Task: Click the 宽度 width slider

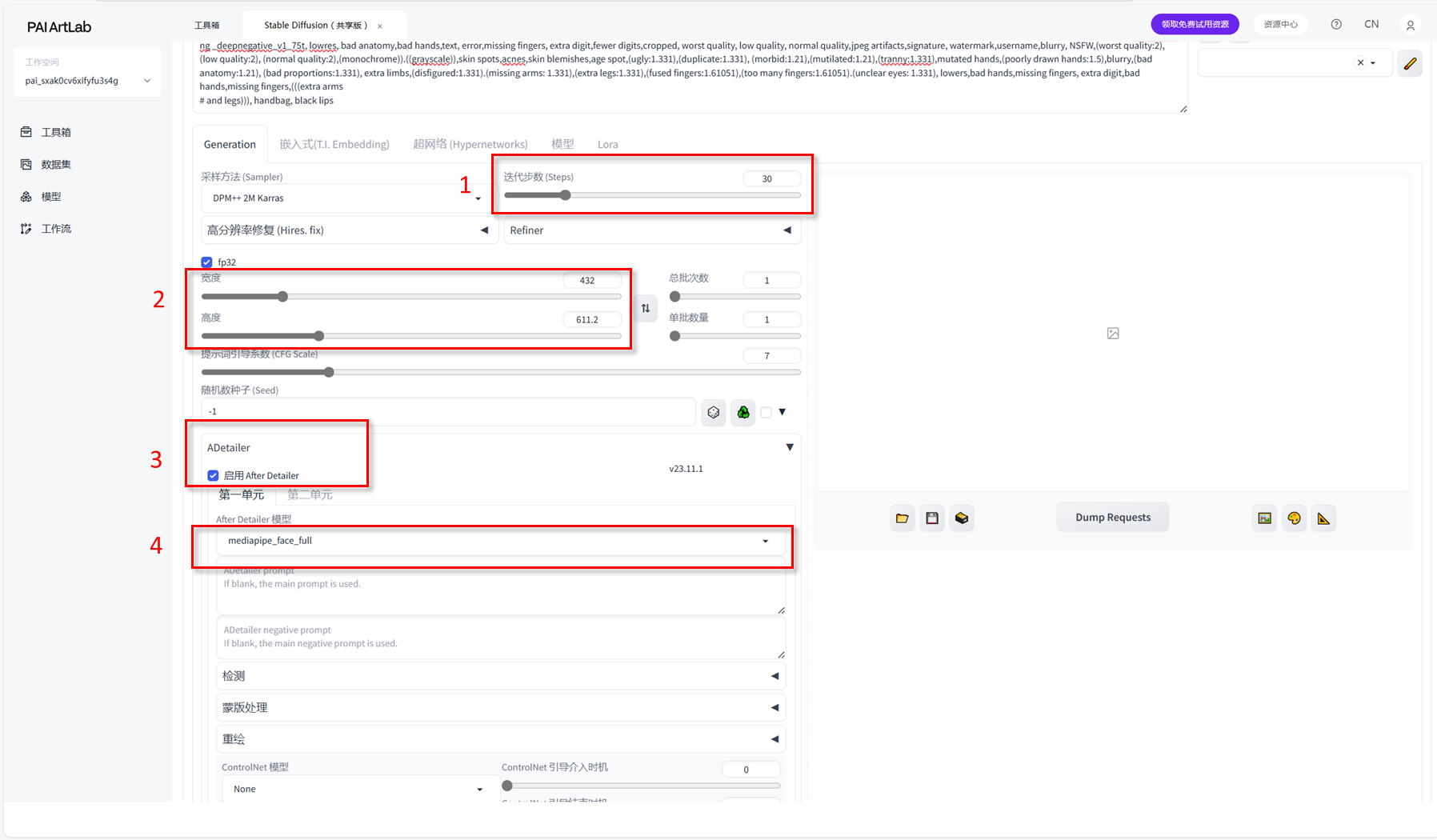Action: click(x=411, y=297)
